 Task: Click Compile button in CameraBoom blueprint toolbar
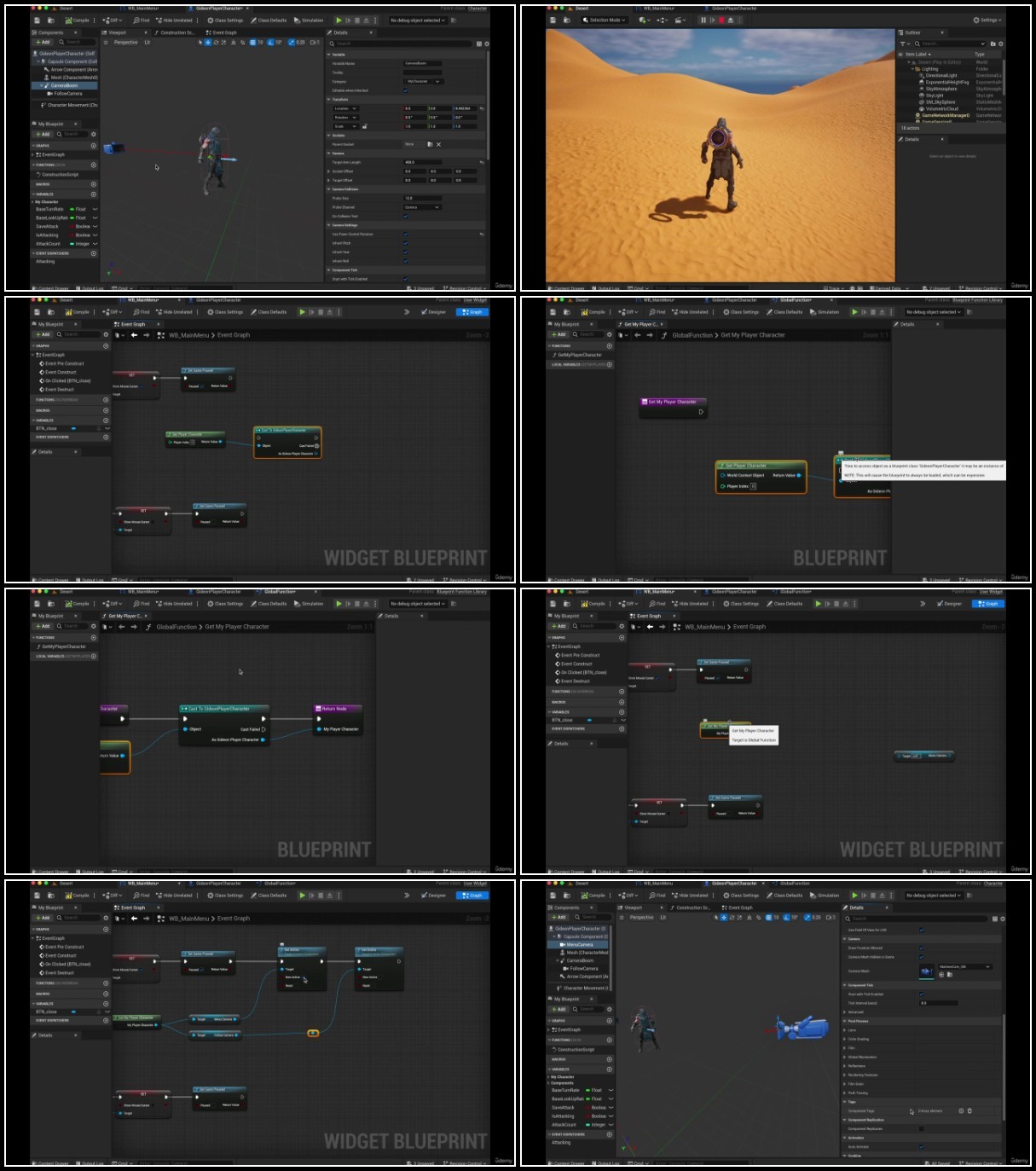coord(77,20)
